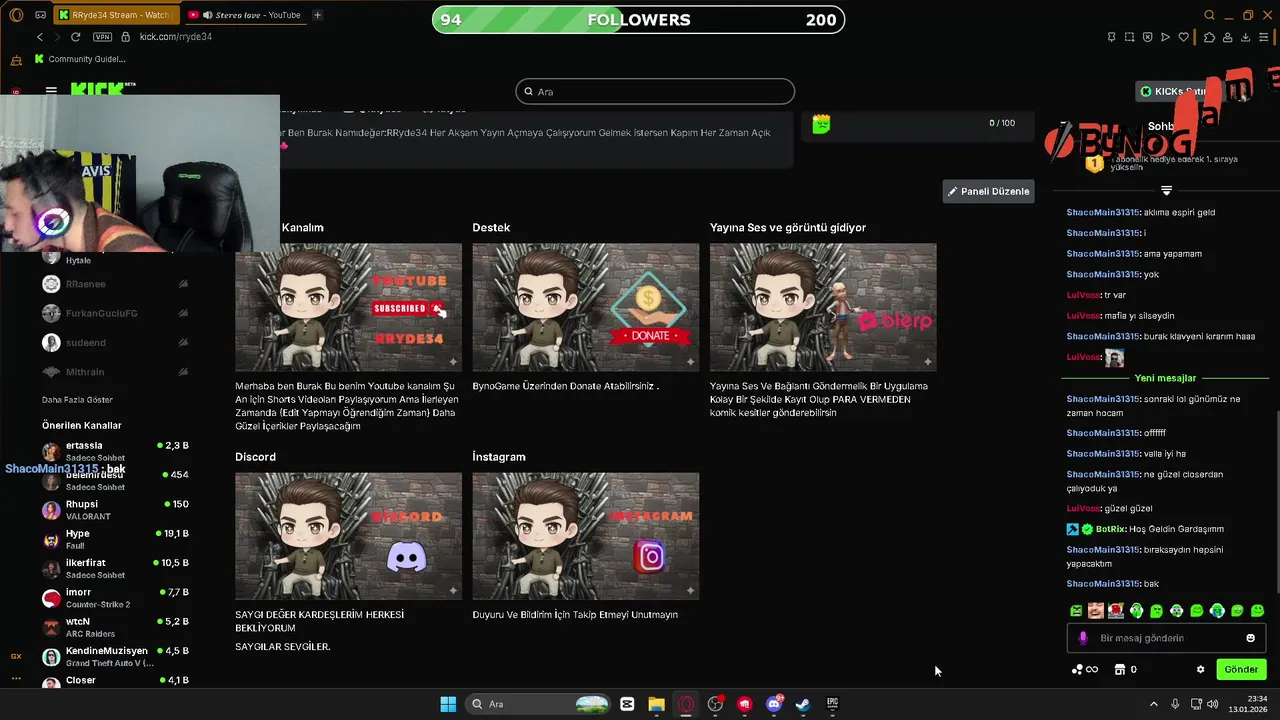Image resolution: width=1280 pixels, height=720 pixels.
Task: Switch to Stereo love YouTube tab
Action: (245, 15)
